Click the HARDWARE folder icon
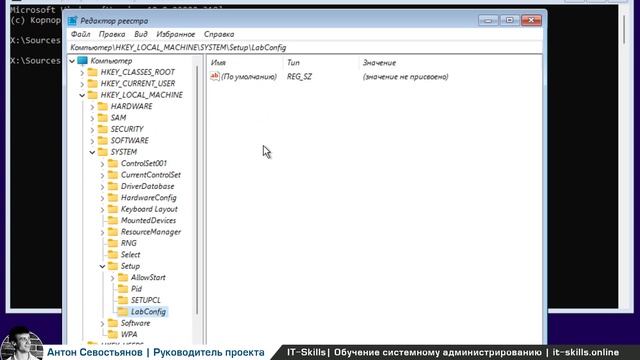Viewport: 640px width, 360px height. coord(103,106)
